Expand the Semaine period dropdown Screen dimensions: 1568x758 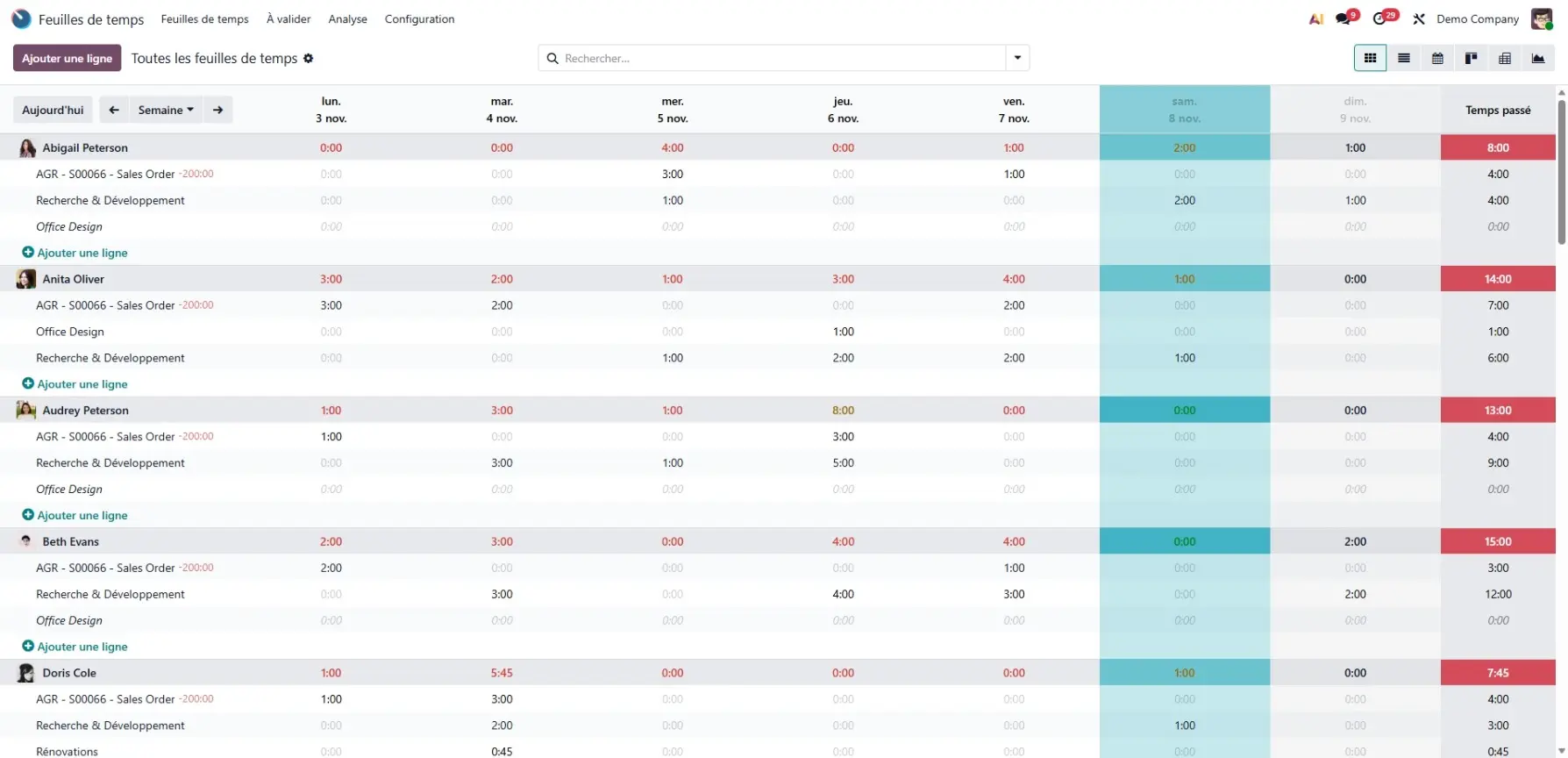(166, 110)
